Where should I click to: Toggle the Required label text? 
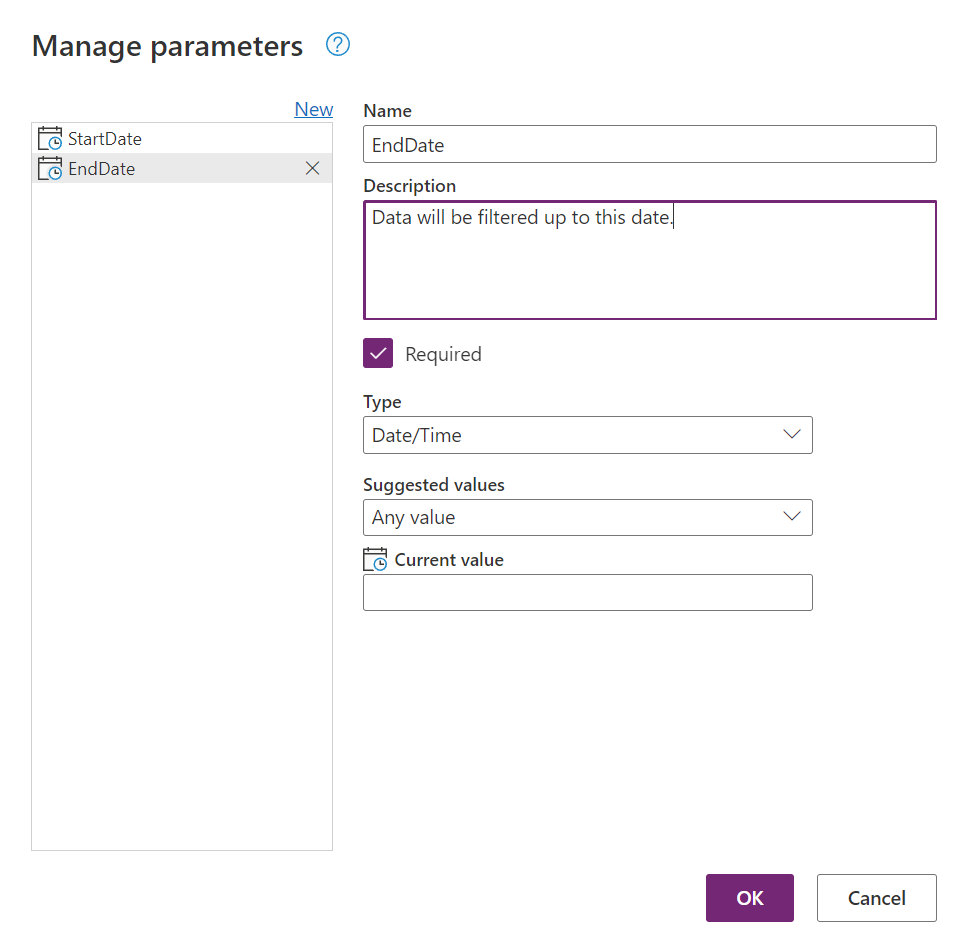tap(443, 354)
